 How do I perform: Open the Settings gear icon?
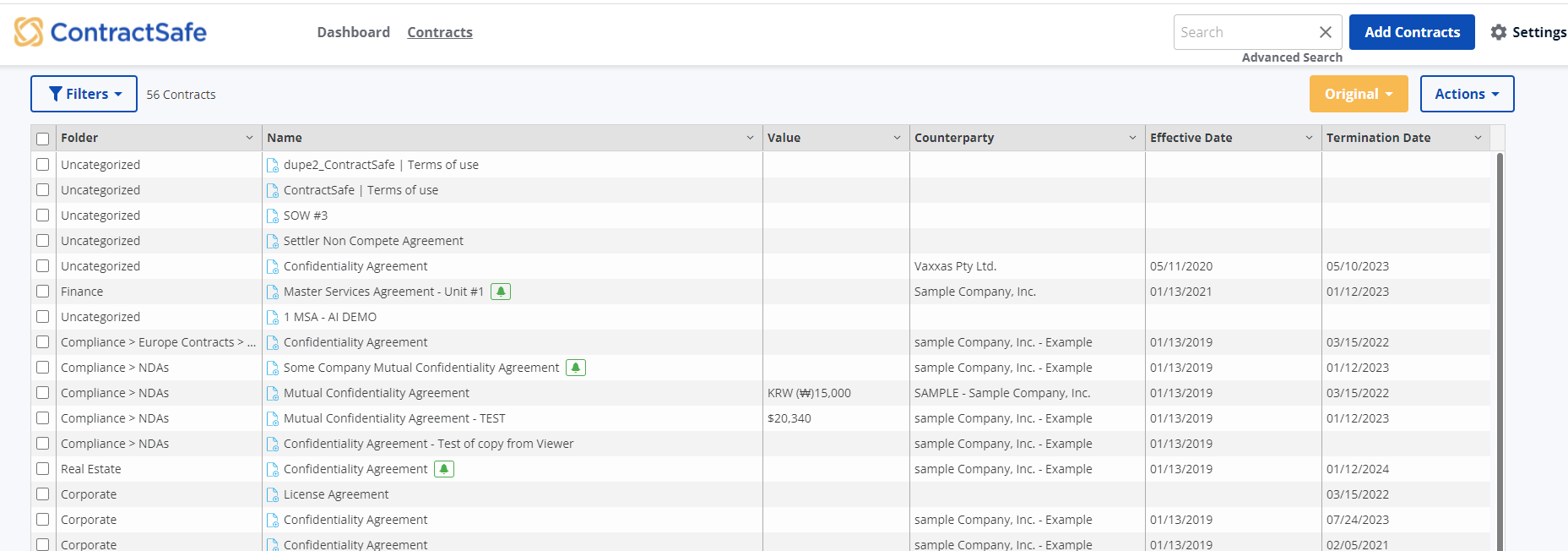click(x=1499, y=32)
